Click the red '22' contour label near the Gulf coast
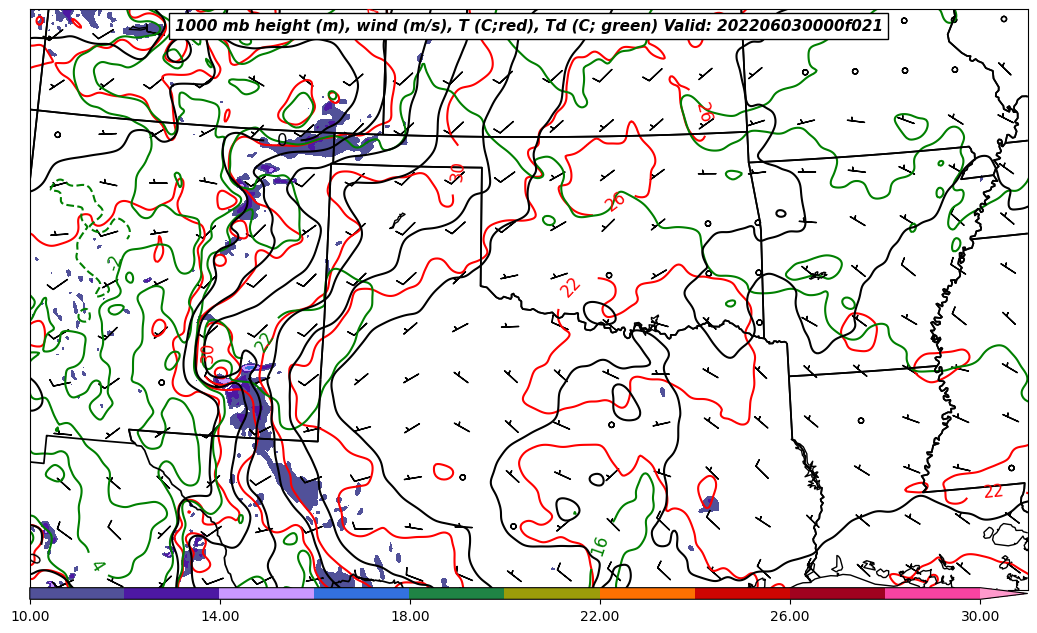 point(993,491)
